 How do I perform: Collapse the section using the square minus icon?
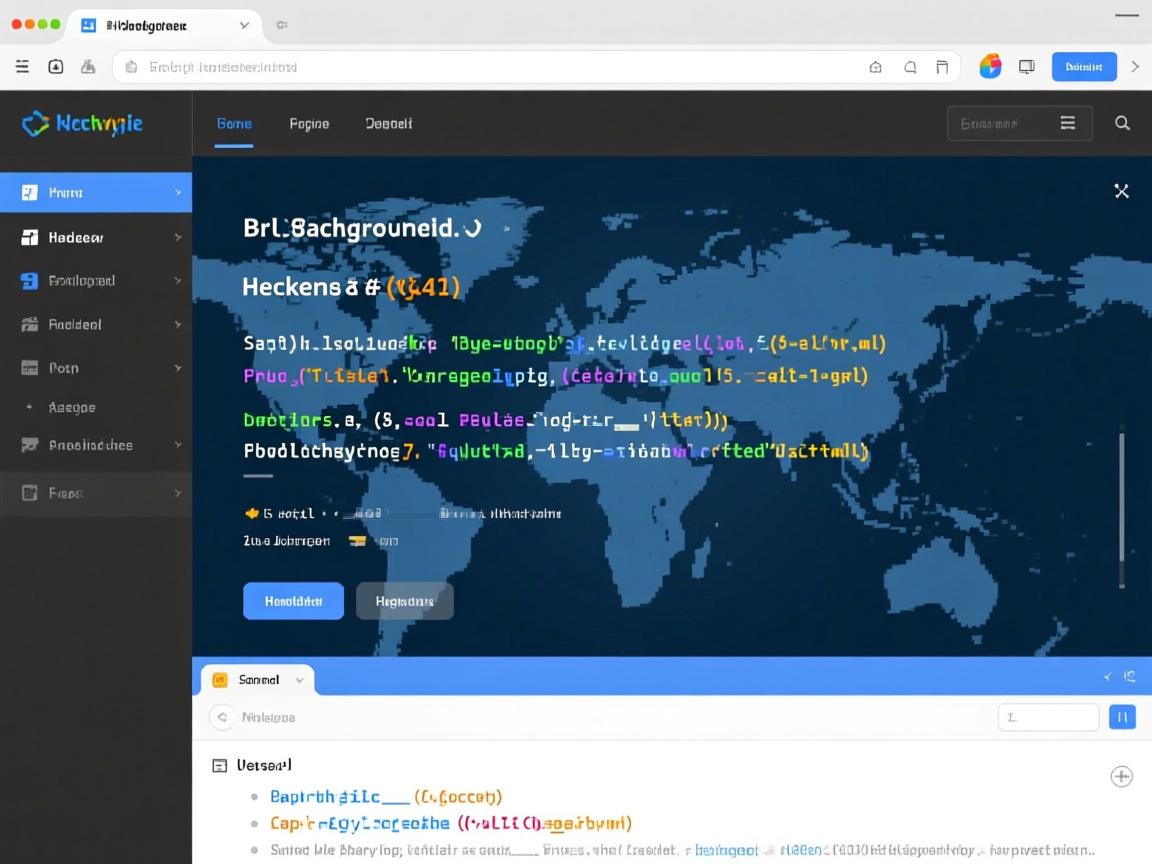220,766
